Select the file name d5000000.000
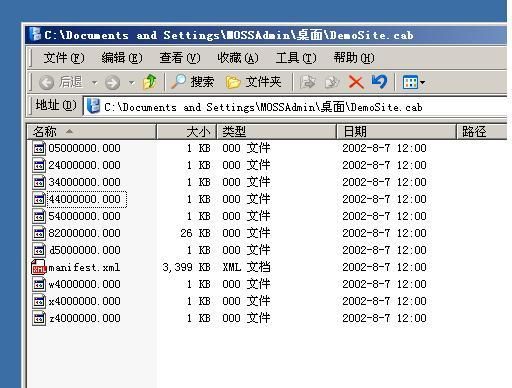This screenshot has width=512, height=388. tap(85, 250)
